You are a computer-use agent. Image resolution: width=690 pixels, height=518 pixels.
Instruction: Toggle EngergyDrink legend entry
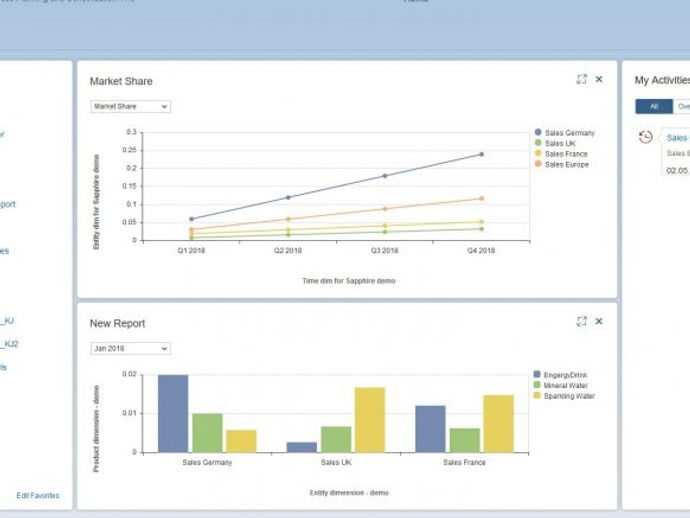[x=560, y=375]
